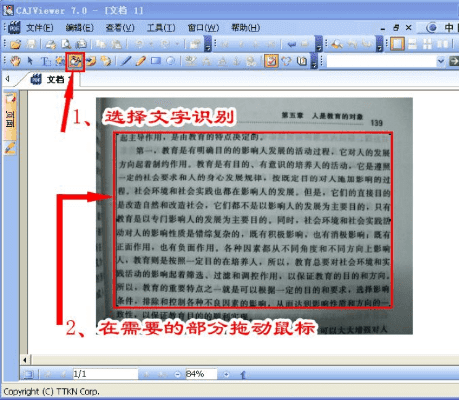Click the rotate icon after zoom in
The width and height of the screenshot is (459, 400).
click(x=243, y=375)
